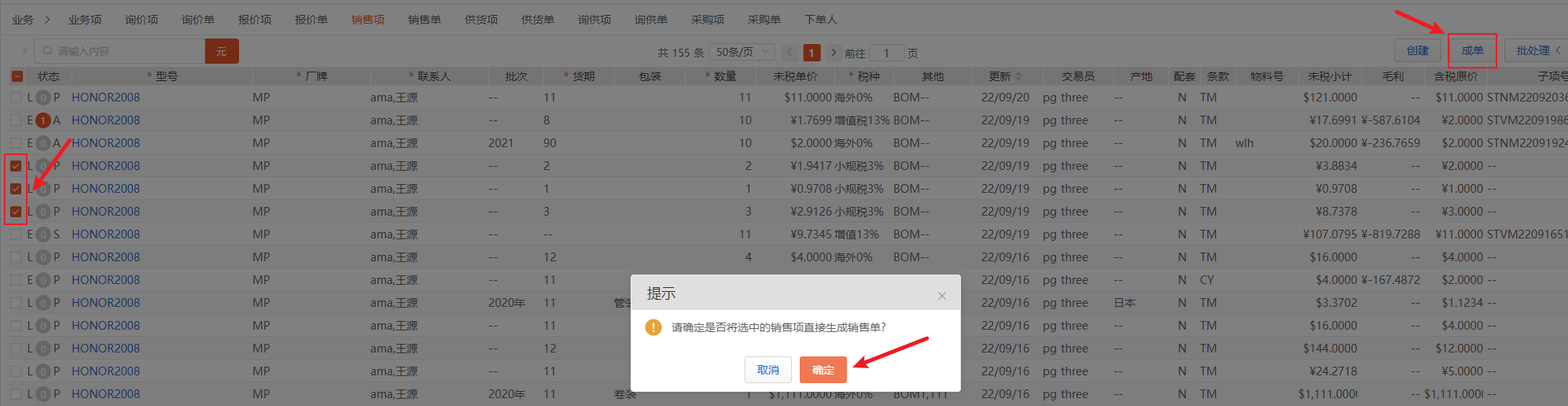Viewport: 1568px width, 406px height.
Task: Go to the next page arrow
Action: [x=834, y=52]
